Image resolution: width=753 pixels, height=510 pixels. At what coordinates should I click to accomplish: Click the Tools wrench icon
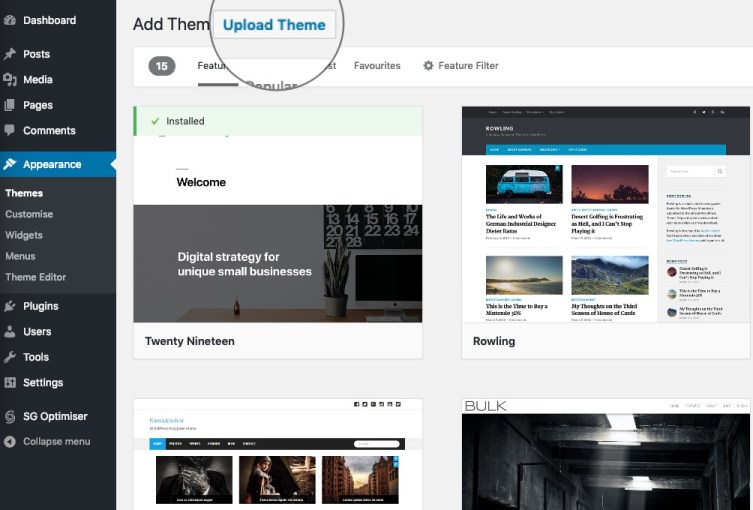click(x=9, y=357)
